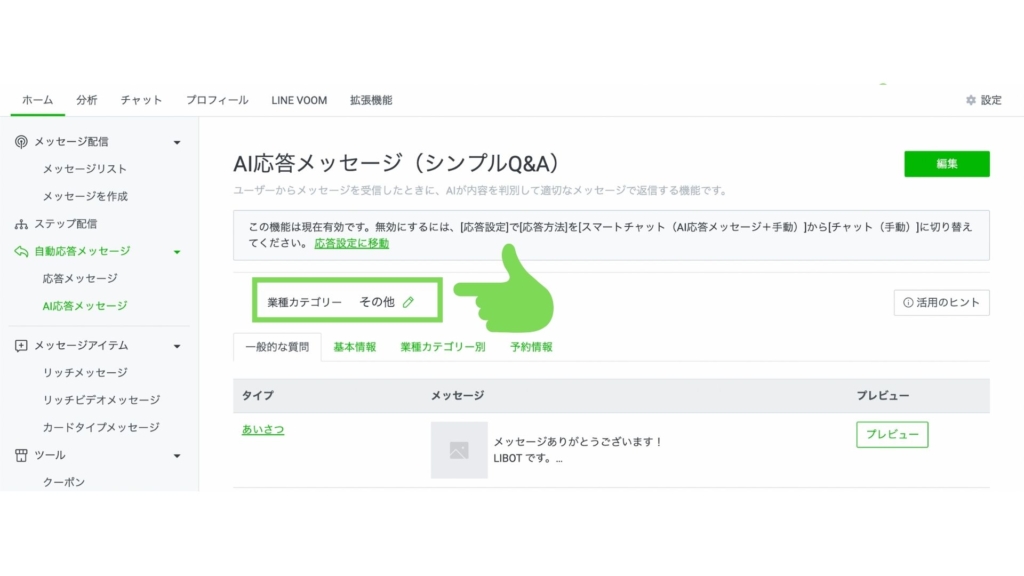1024x576 pixels.
Task: Collapse the メッセージアイテム section arrow
Action: (x=177, y=346)
